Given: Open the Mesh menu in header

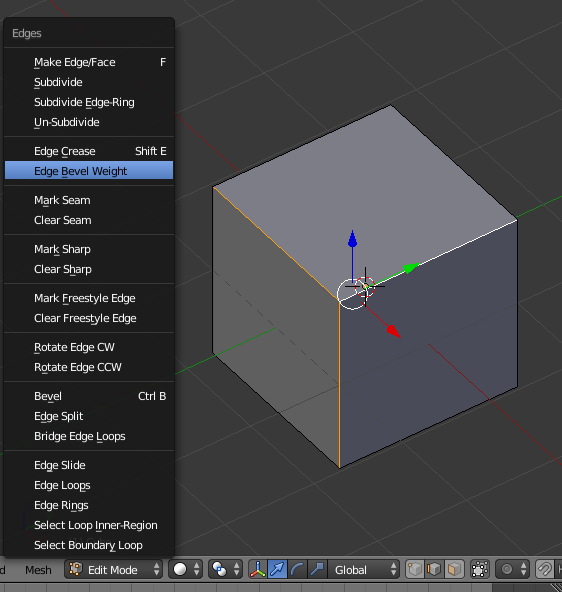Looking at the screenshot, I should tap(38, 569).
